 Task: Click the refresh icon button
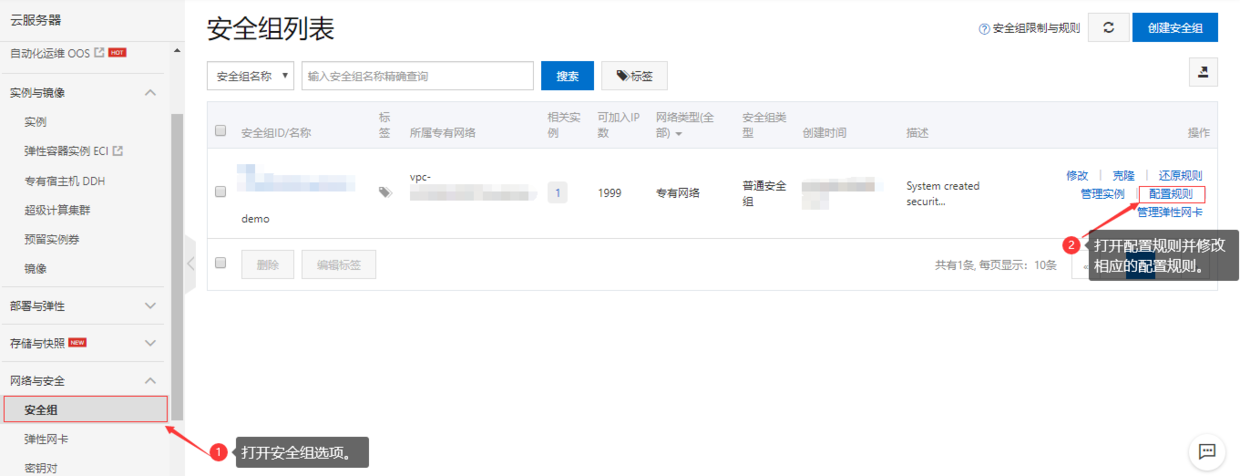pos(1108,28)
